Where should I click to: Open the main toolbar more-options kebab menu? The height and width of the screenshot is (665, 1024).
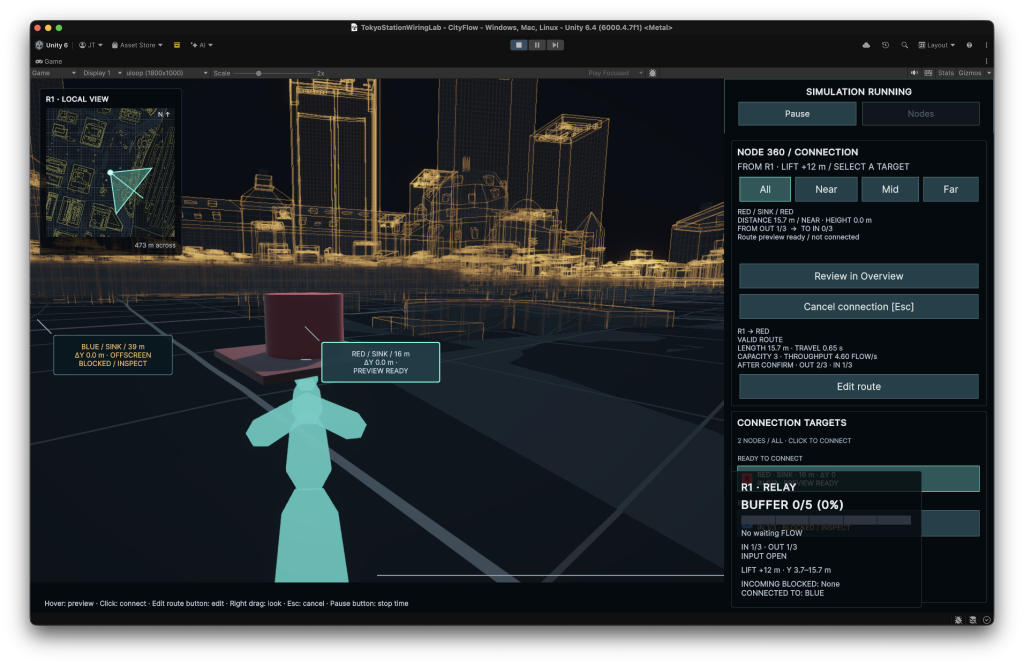[986, 45]
